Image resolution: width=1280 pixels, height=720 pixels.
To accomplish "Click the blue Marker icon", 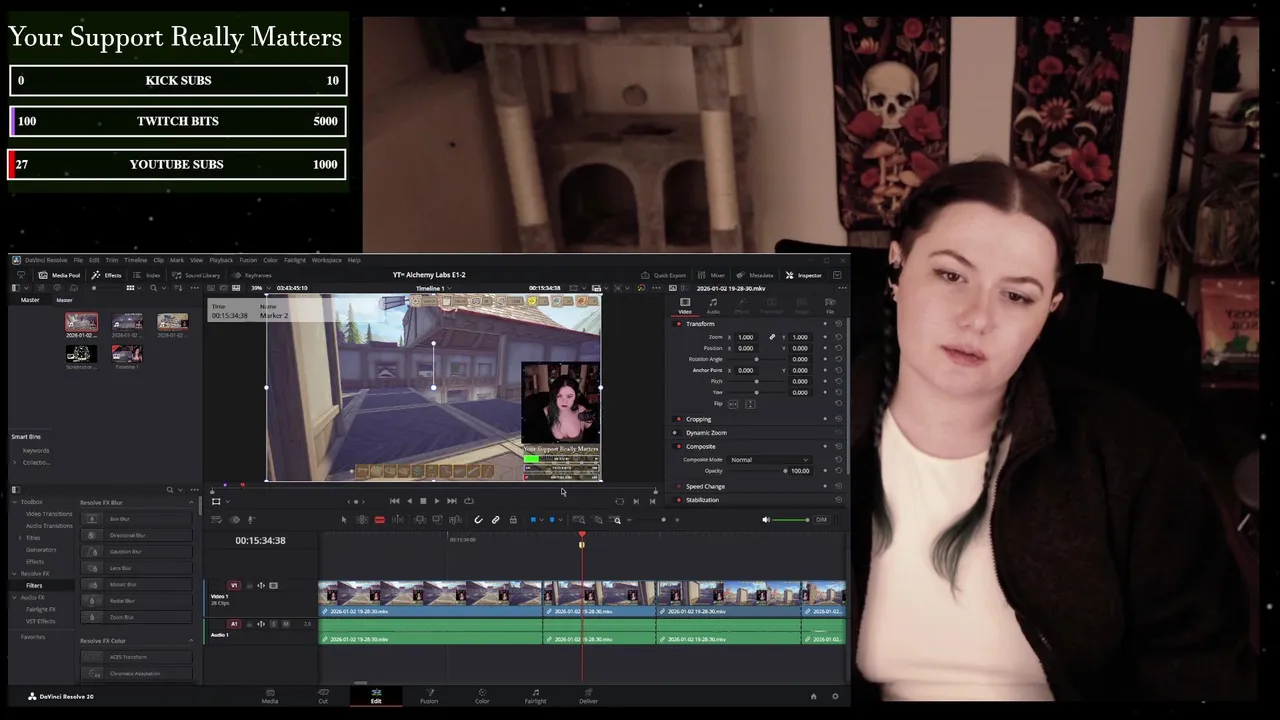I will [551, 520].
